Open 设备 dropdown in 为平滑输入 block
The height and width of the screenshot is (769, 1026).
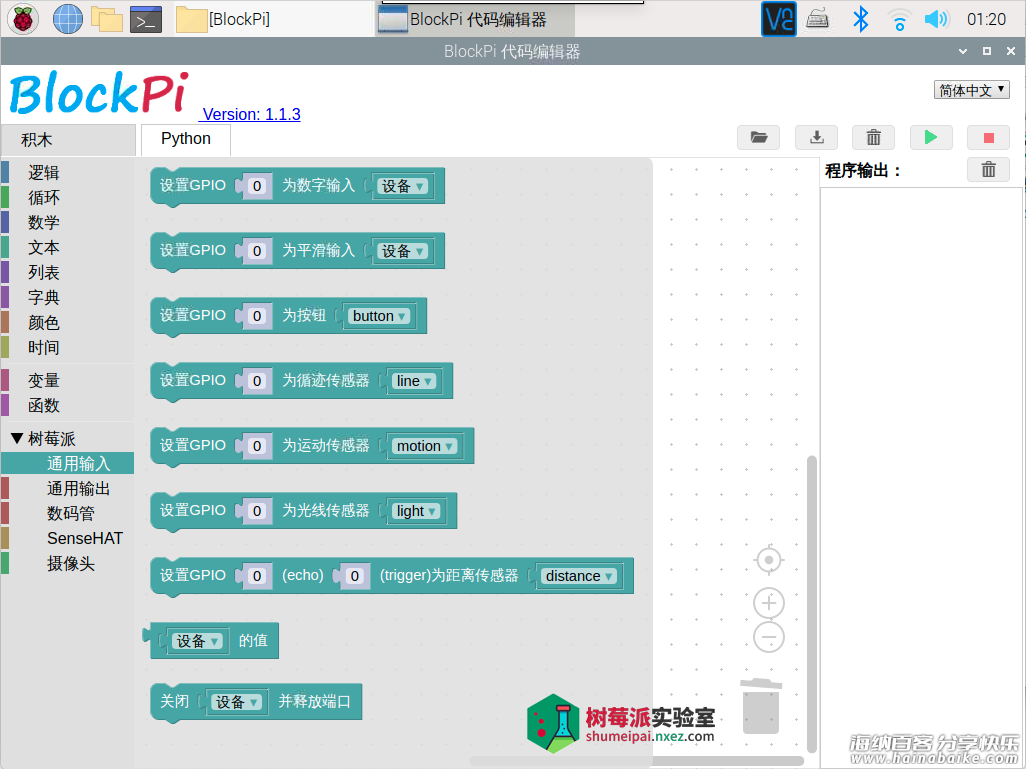coord(402,251)
